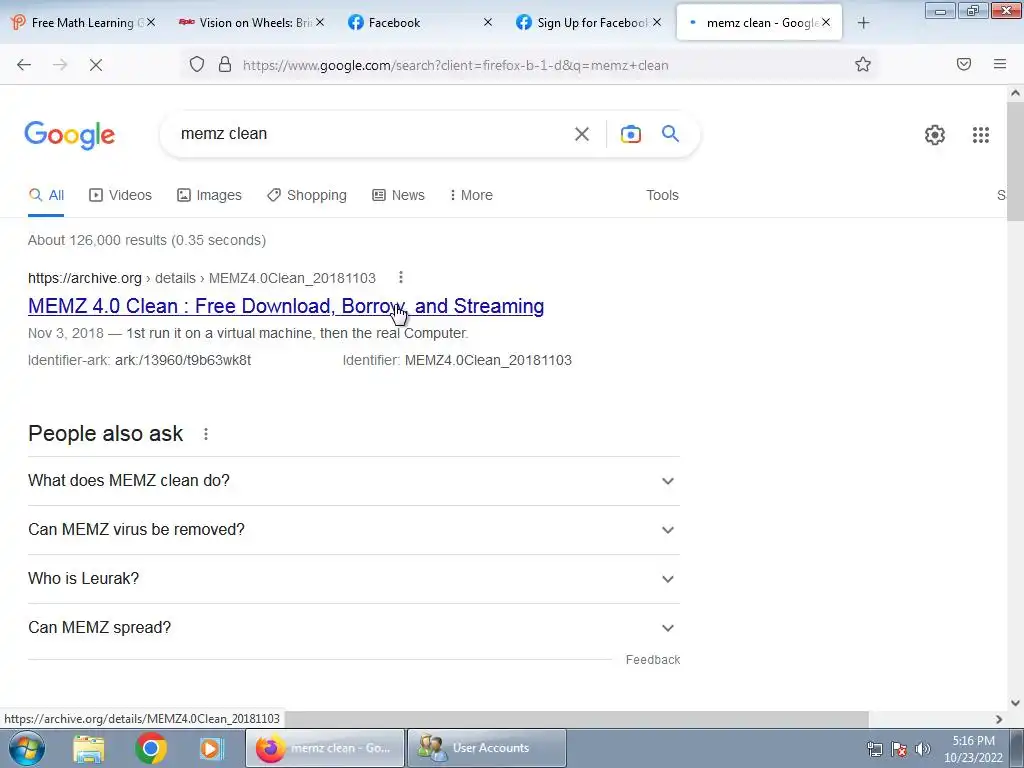Open MEMZ 4.0 Clean archive.org link
1024x768 pixels.
click(286, 306)
